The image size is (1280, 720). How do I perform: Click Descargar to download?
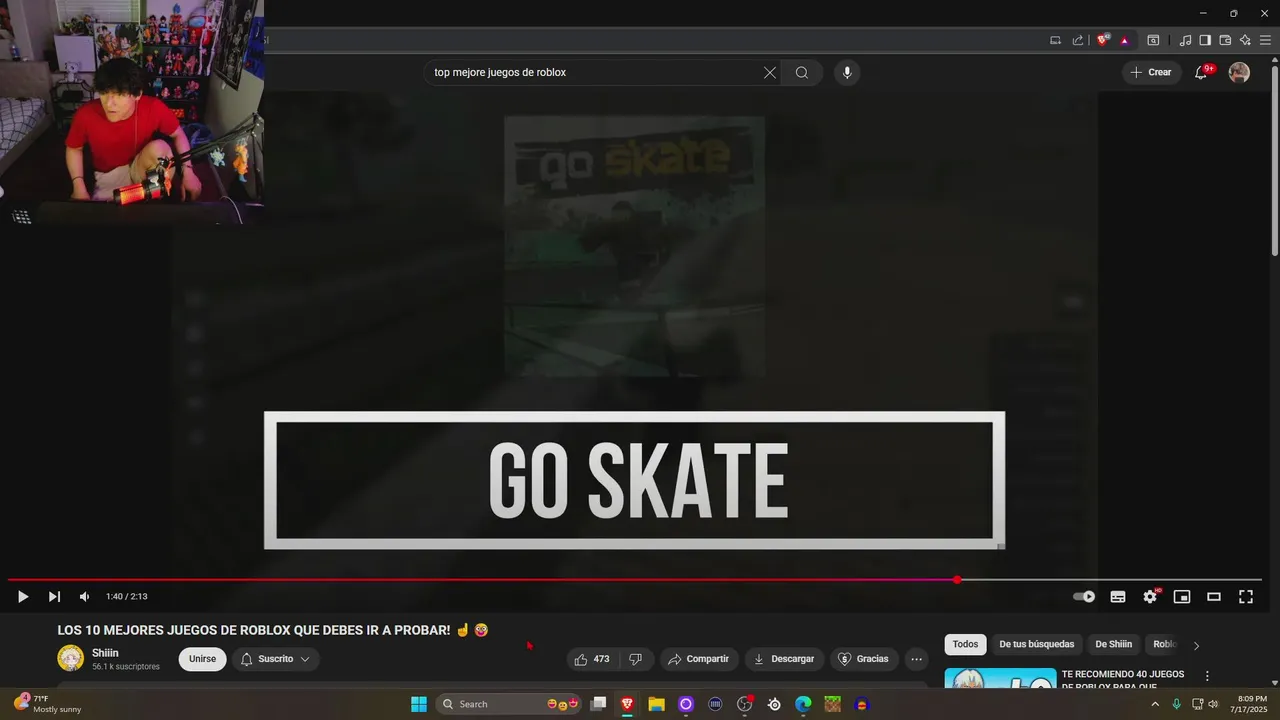784,659
